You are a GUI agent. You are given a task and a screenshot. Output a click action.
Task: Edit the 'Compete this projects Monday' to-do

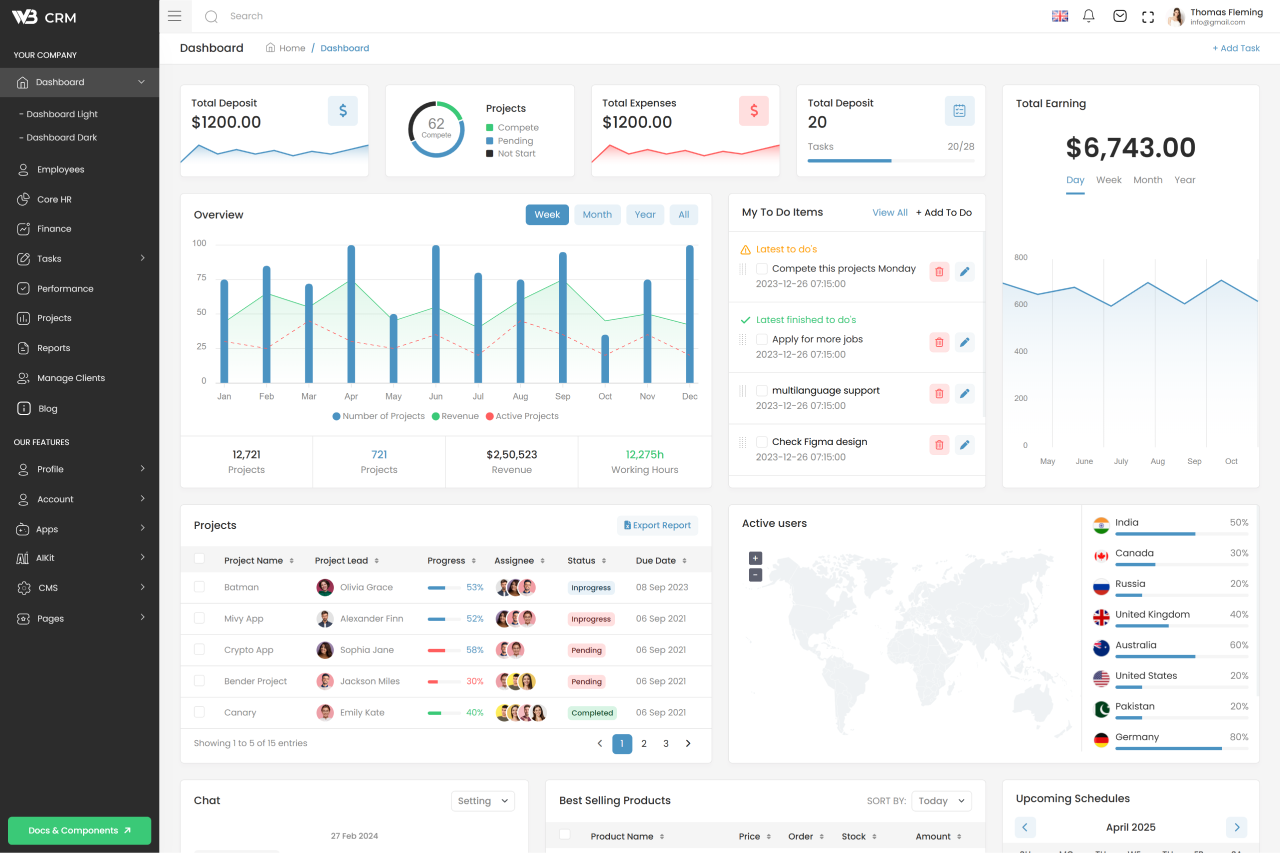964,271
